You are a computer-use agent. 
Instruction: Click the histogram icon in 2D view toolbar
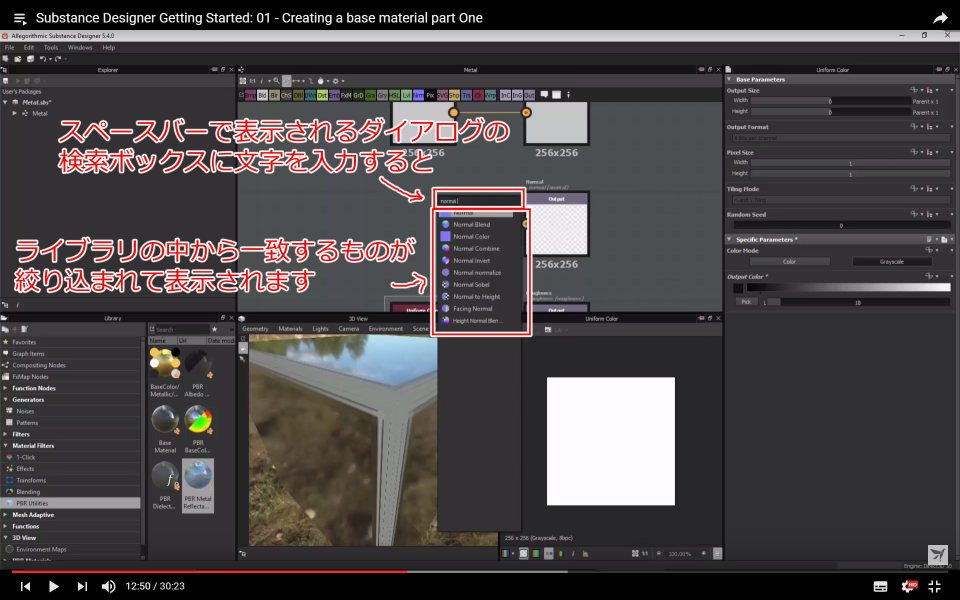pos(585,553)
